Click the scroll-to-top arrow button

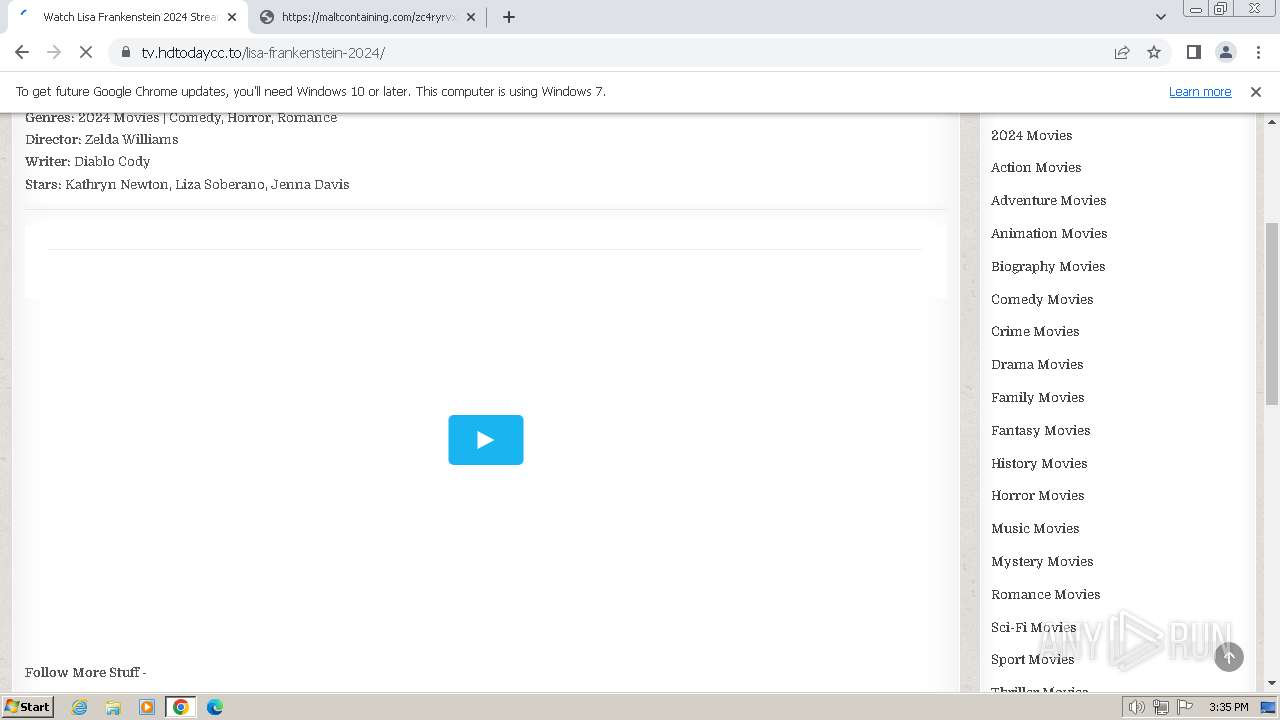[x=1229, y=657]
